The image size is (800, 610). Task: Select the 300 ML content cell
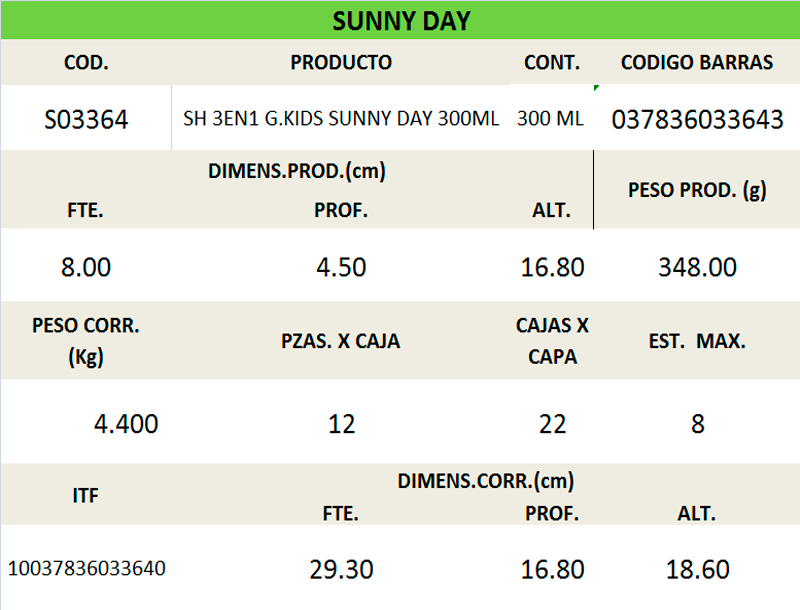tap(550, 119)
